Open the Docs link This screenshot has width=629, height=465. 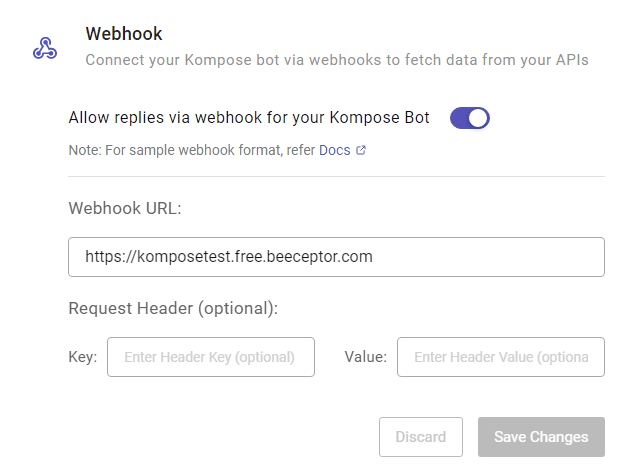tap(335, 150)
